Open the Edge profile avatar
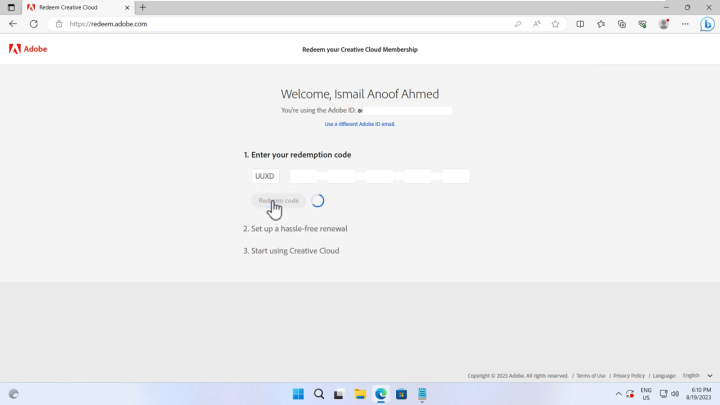The height and width of the screenshot is (405, 720). pyautogui.click(x=664, y=24)
